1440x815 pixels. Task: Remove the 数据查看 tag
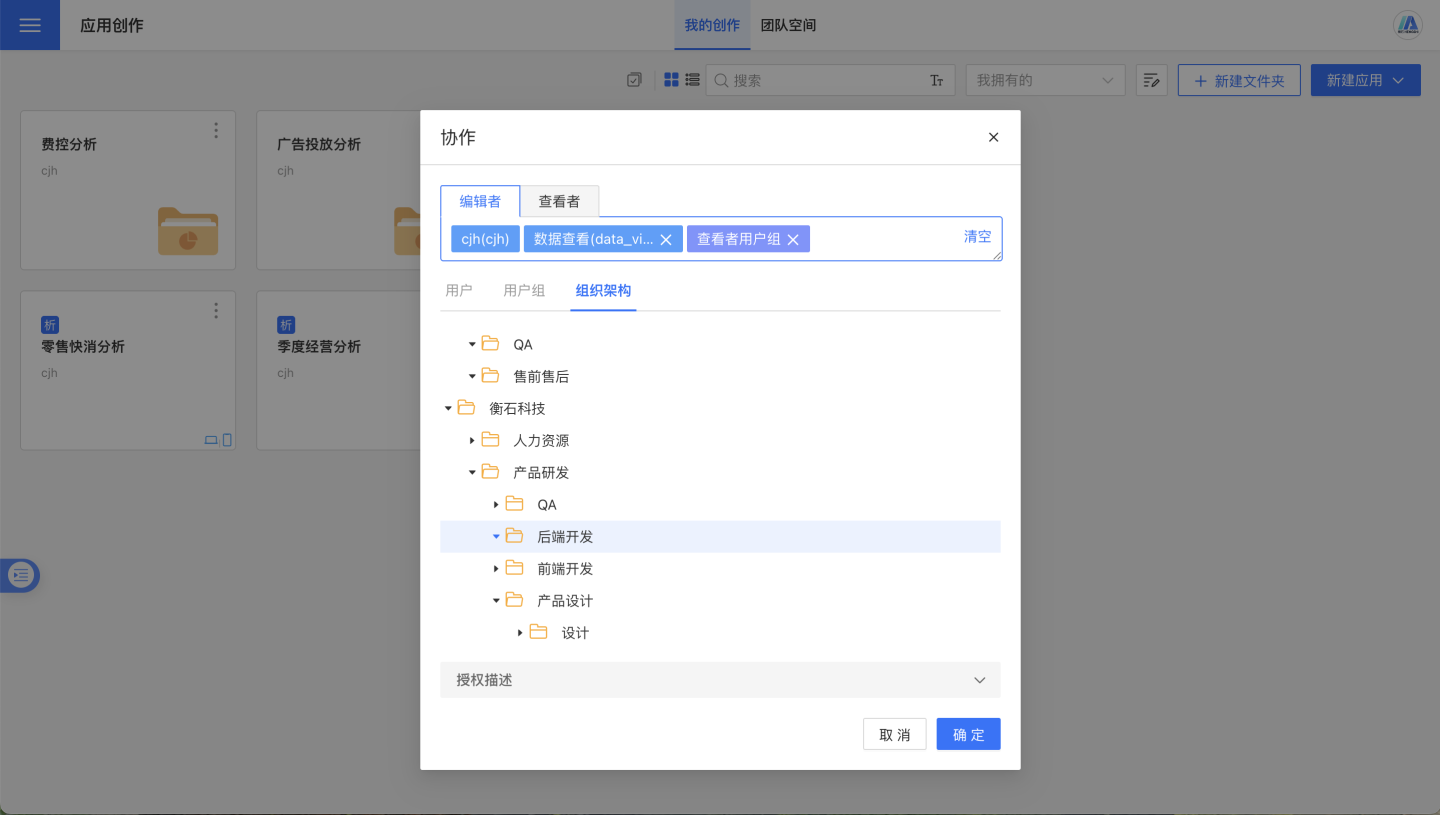pos(666,239)
